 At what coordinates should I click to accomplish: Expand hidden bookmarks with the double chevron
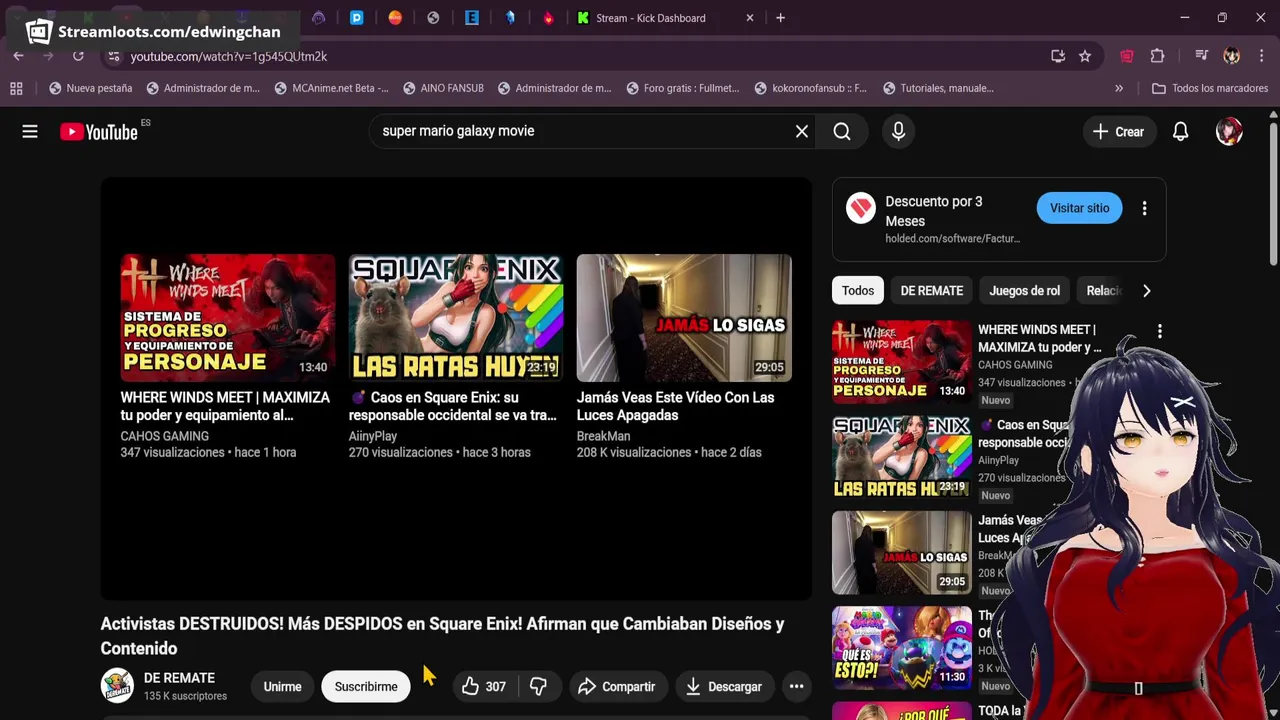[x=1119, y=88]
